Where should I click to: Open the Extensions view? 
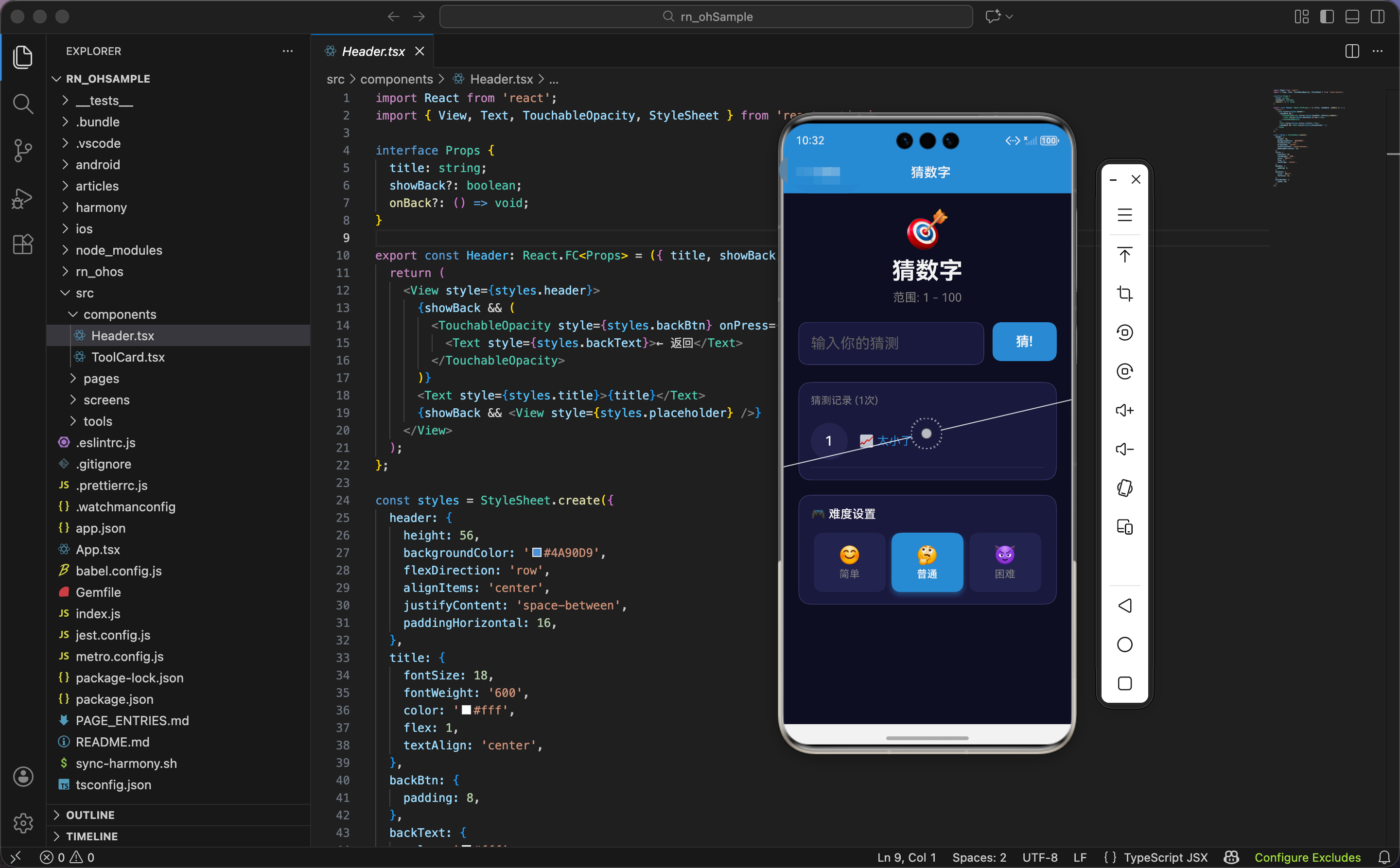point(22,244)
